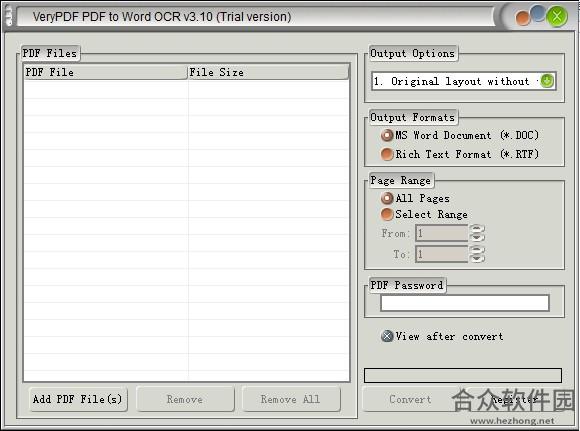The image size is (580, 431).
Task: Click the To page number field
Action: pyautogui.click(x=442, y=254)
